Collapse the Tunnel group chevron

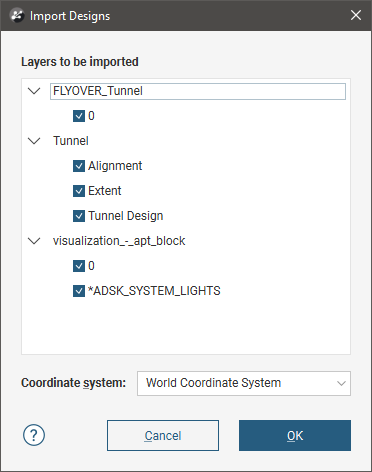click(34, 141)
